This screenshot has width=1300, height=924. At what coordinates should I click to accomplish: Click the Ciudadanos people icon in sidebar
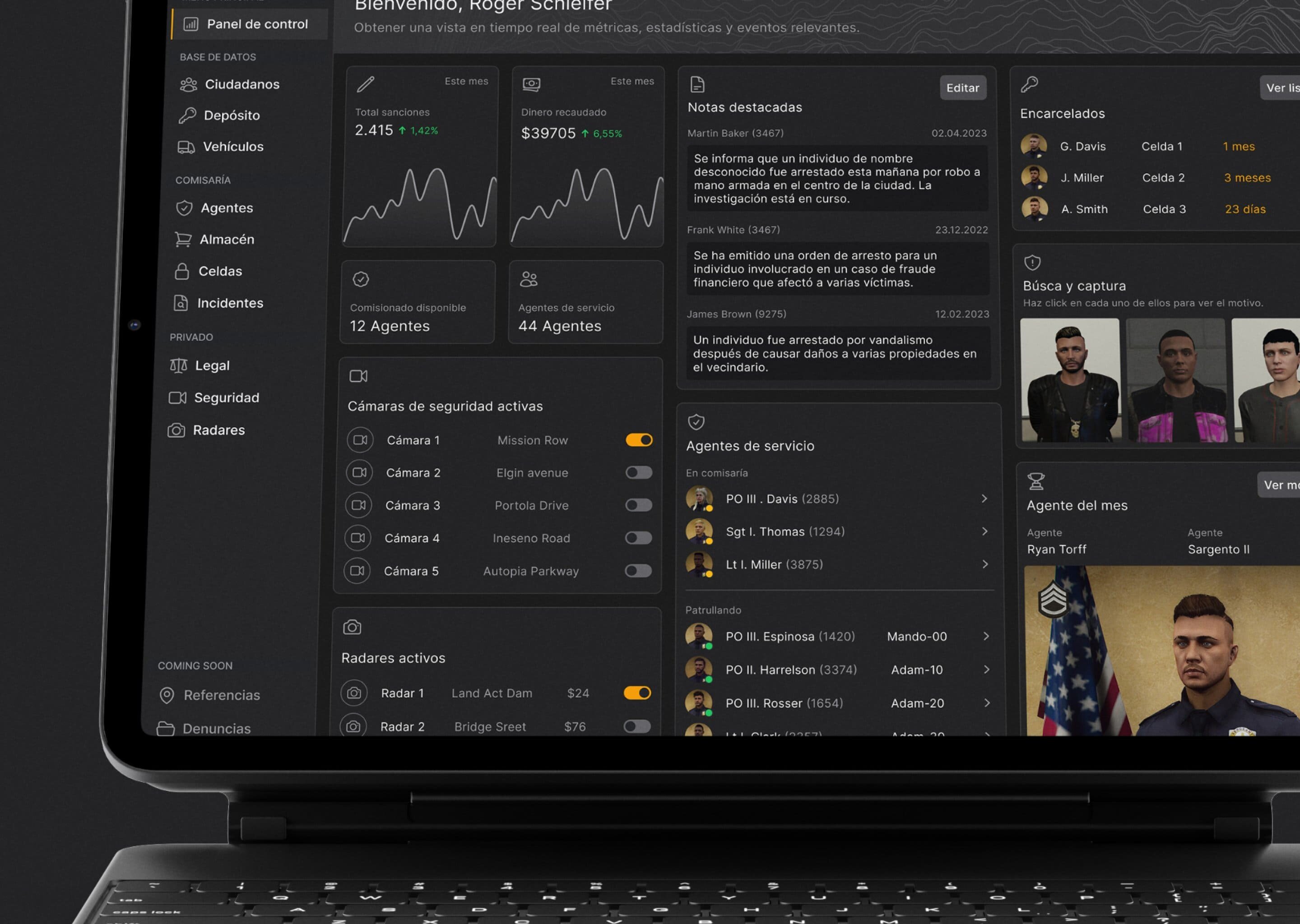coord(188,85)
